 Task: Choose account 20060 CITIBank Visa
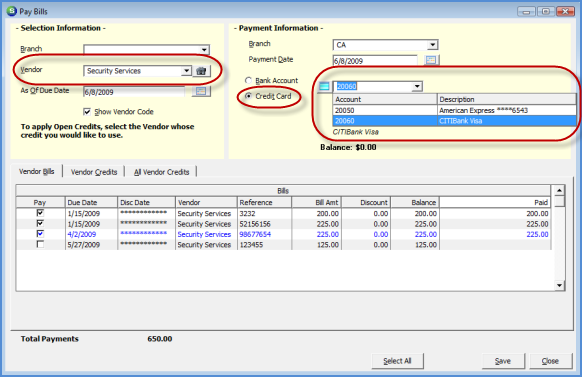click(x=454, y=121)
